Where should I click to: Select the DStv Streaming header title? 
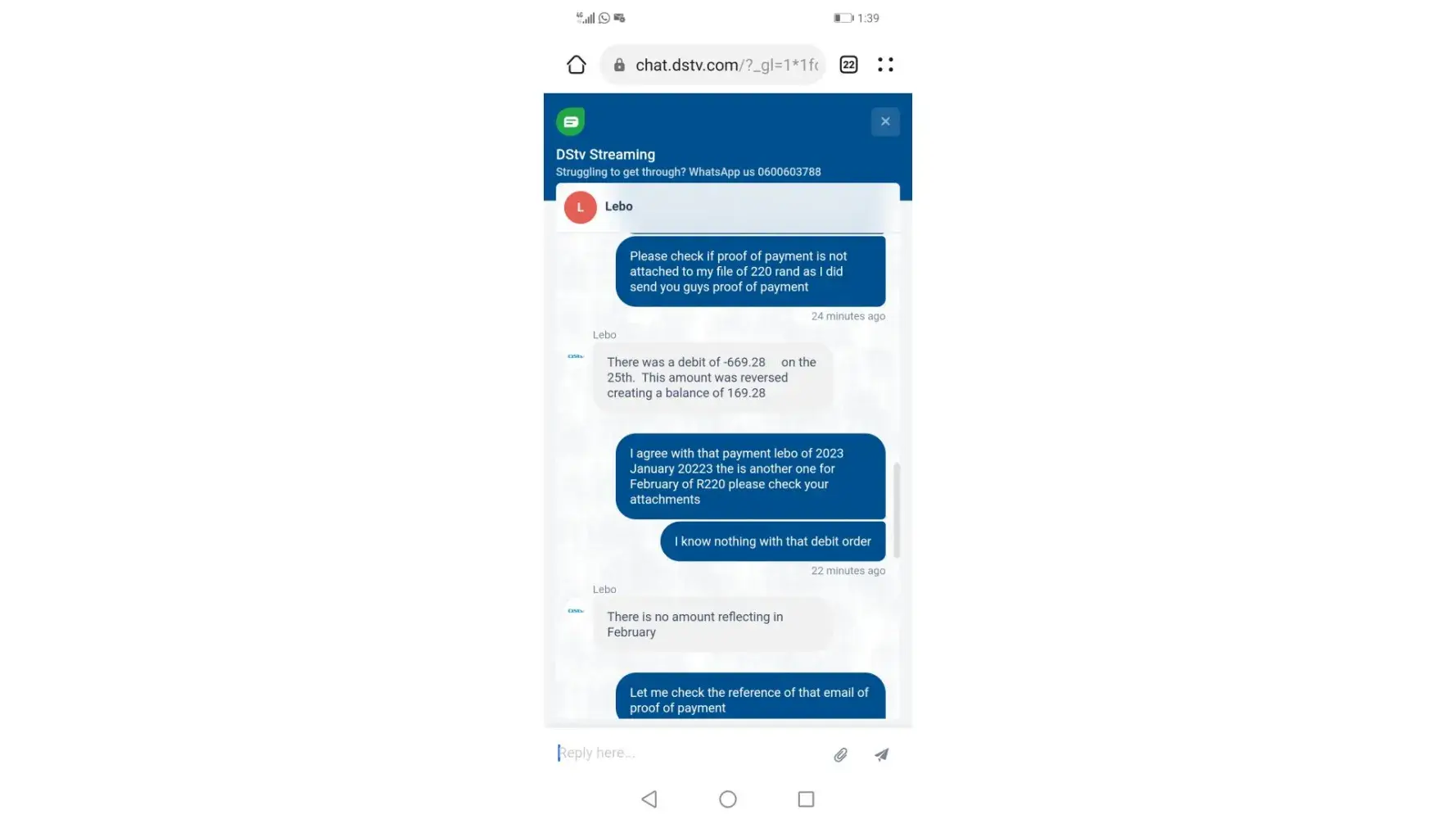click(605, 155)
